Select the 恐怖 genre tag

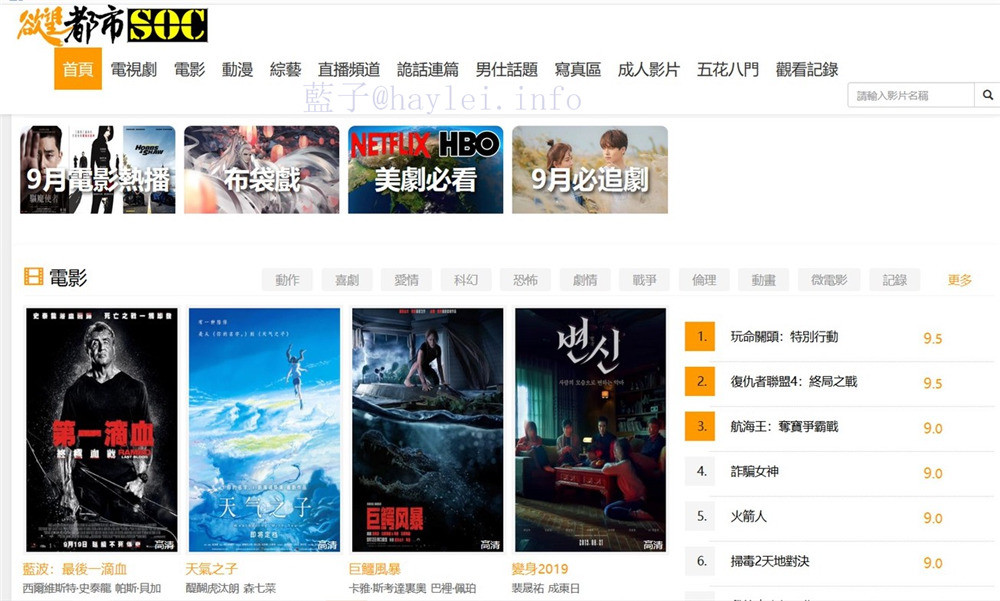coord(526,279)
